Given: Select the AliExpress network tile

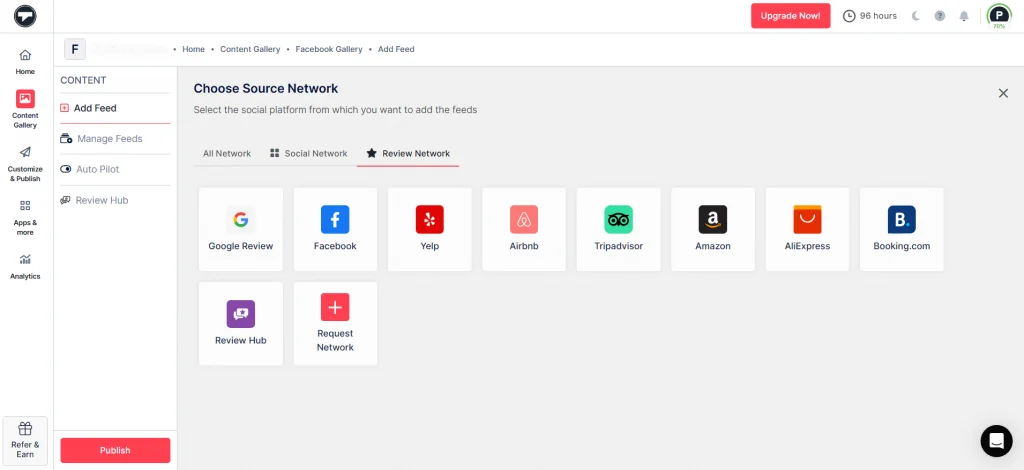Looking at the screenshot, I should coord(807,229).
